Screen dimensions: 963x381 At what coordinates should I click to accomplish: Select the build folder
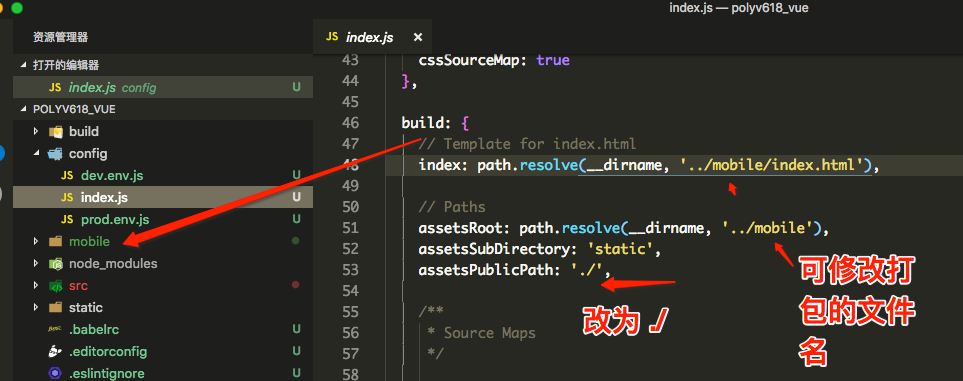(x=84, y=132)
